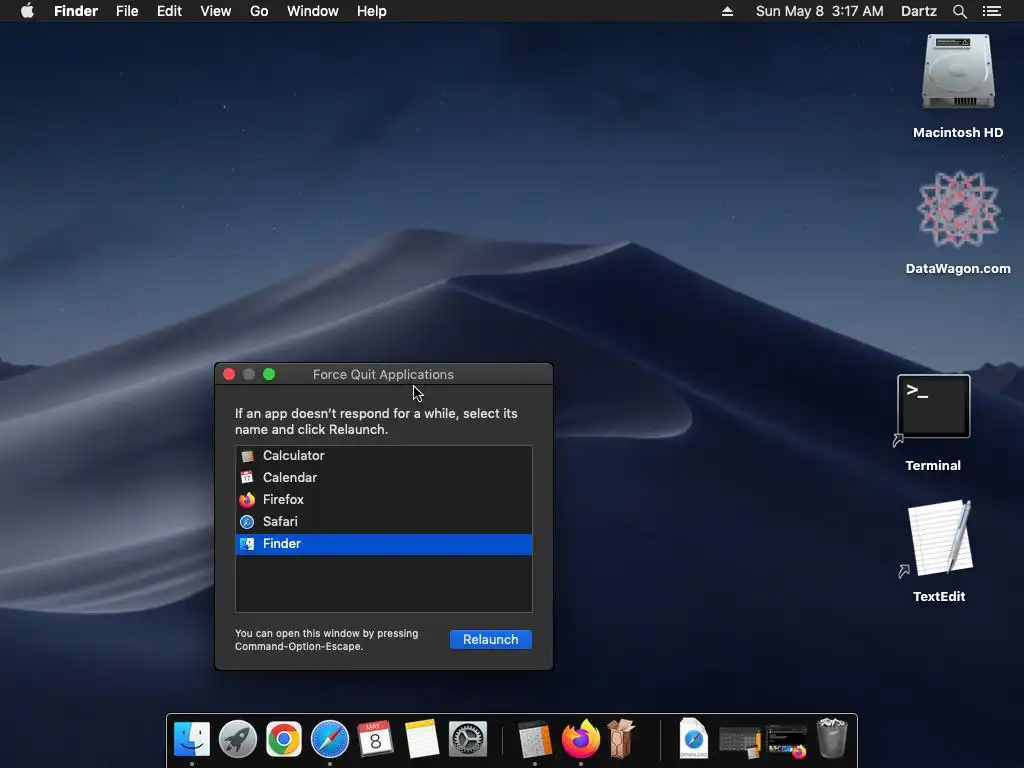Open the Dartz user menu

coord(919,11)
